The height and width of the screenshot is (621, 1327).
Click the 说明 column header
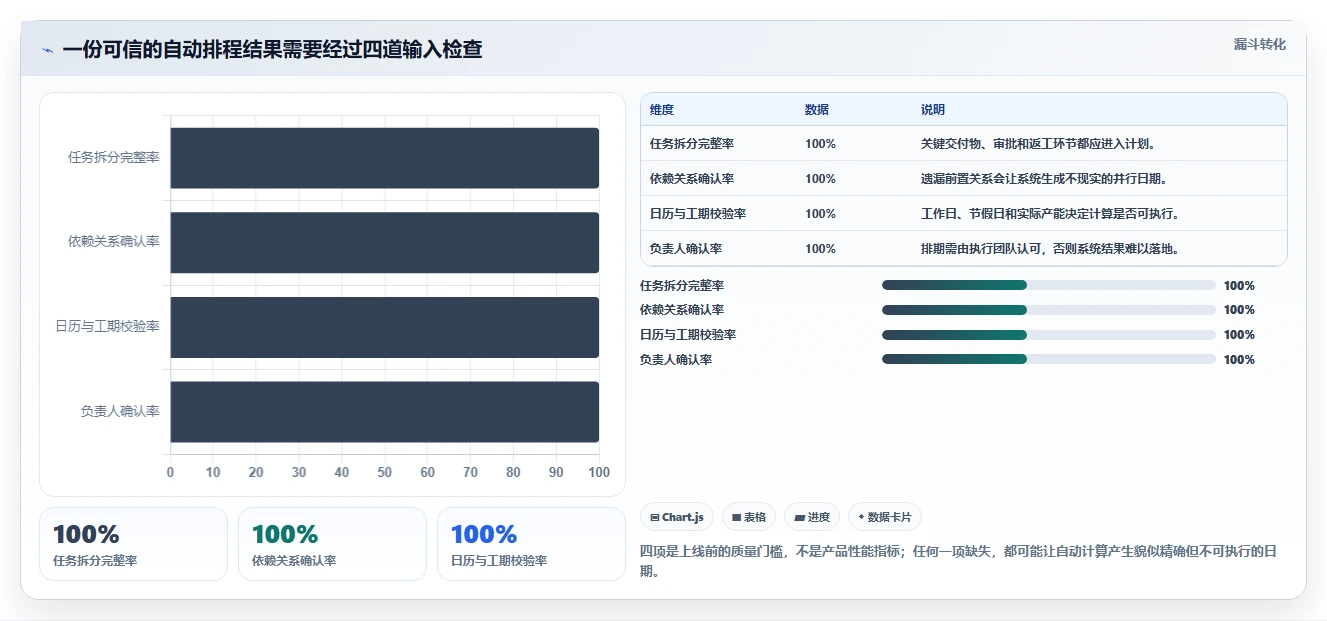933,110
